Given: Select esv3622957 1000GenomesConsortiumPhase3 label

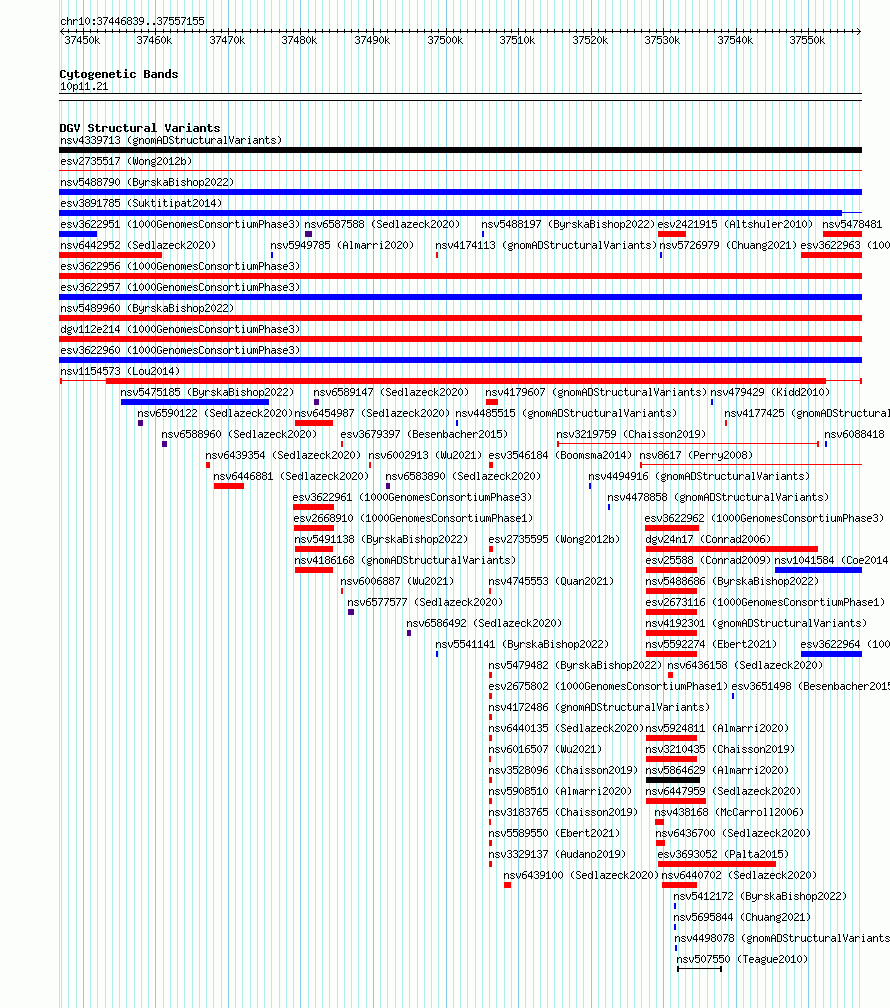Looking at the screenshot, I should [x=180, y=287].
